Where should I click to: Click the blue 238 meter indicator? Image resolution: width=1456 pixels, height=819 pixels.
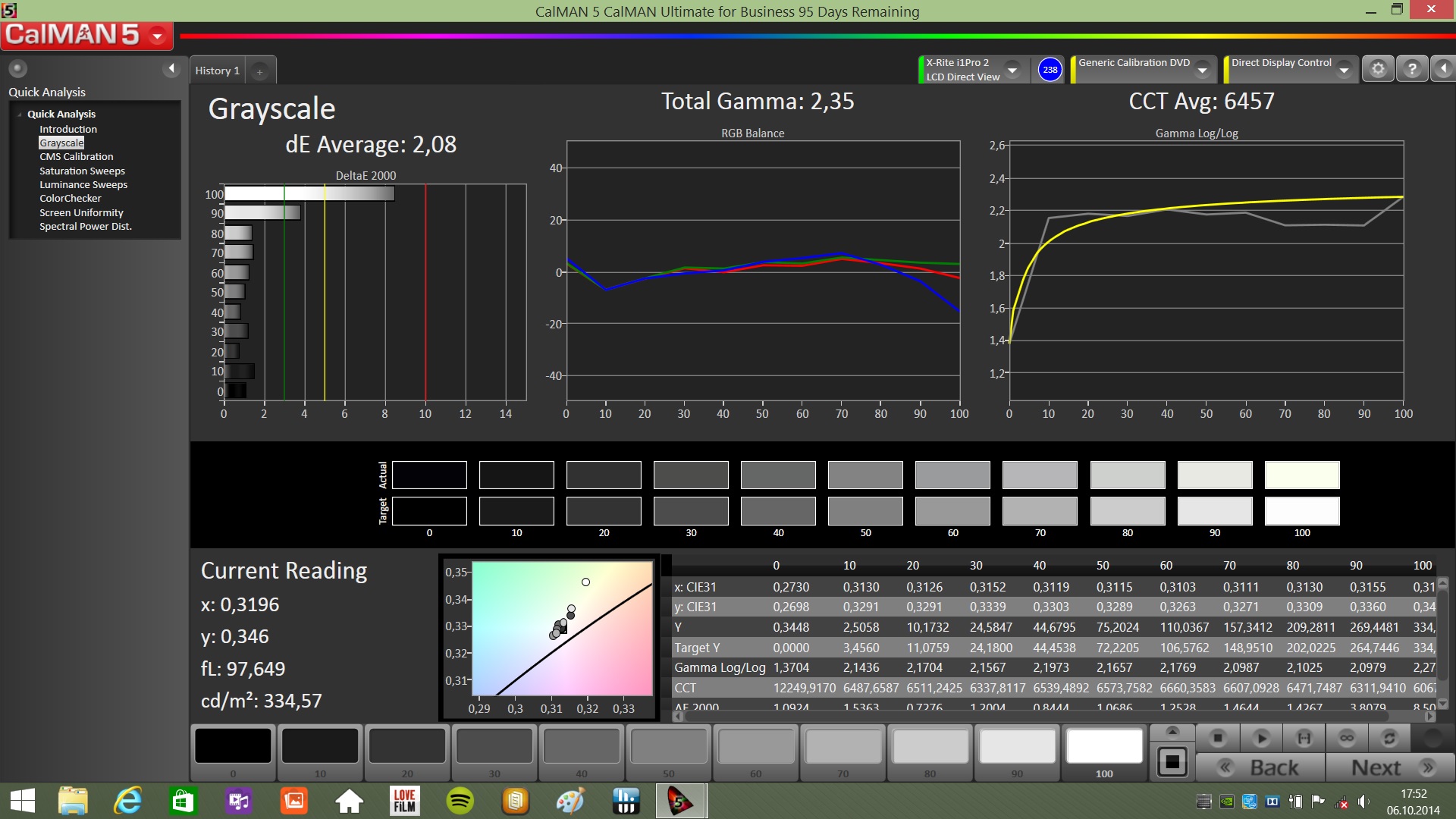coord(1050,69)
